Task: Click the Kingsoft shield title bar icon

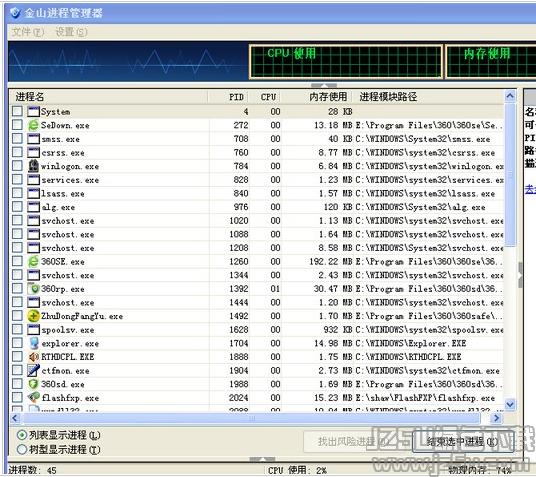Action: click(15, 13)
